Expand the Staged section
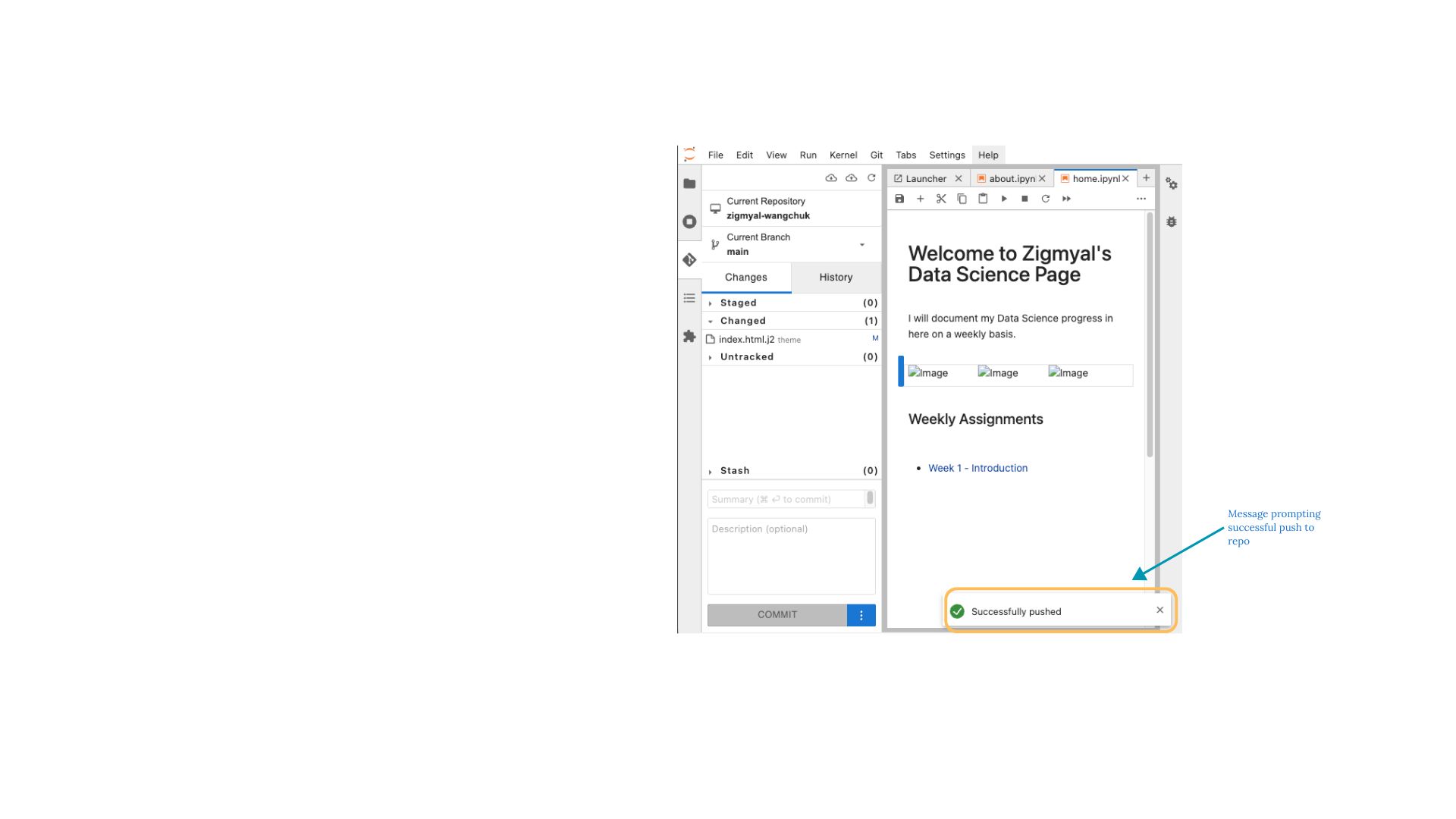Screen dimensions: 1456x819 point(737,303)
